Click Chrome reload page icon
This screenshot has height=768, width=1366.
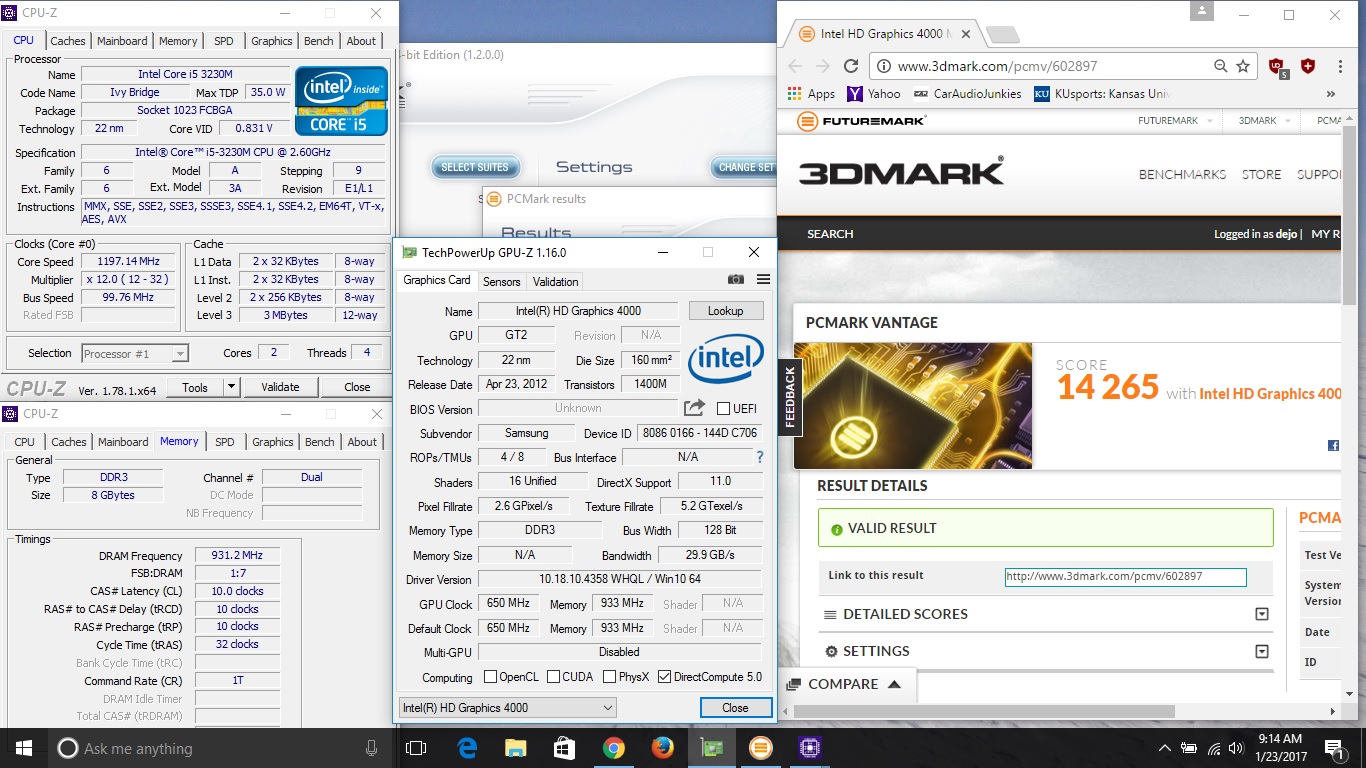click(851, 66)
